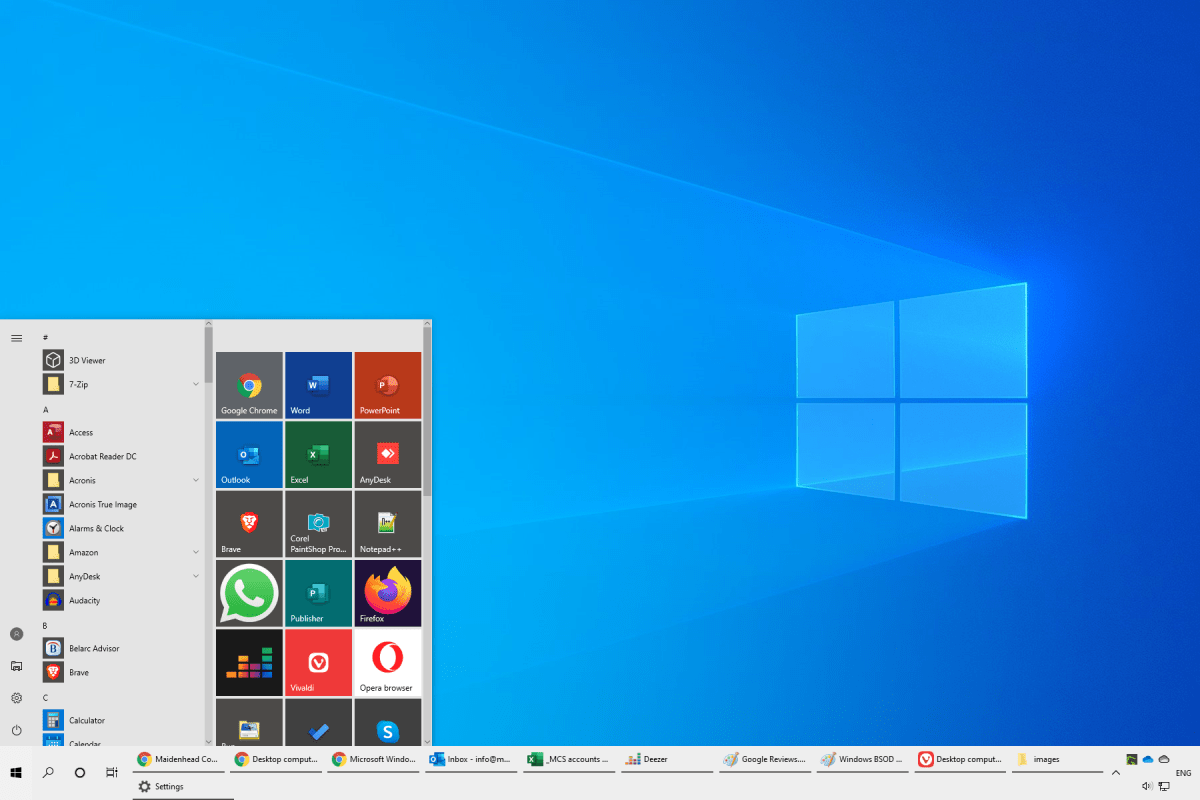This screenshot has width=1200, height=800.
Task: Switch to the Inbox Outlook taskbar window
Action: [471, 760]
